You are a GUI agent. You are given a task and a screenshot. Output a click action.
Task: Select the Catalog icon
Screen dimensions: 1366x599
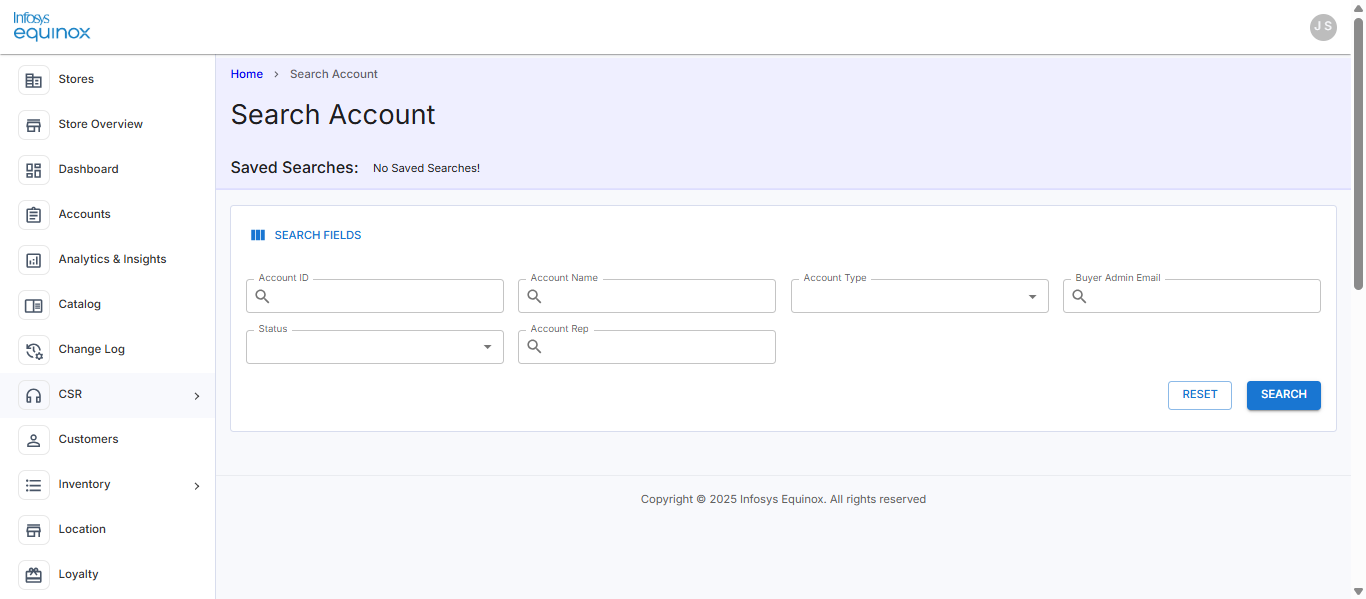34,305
